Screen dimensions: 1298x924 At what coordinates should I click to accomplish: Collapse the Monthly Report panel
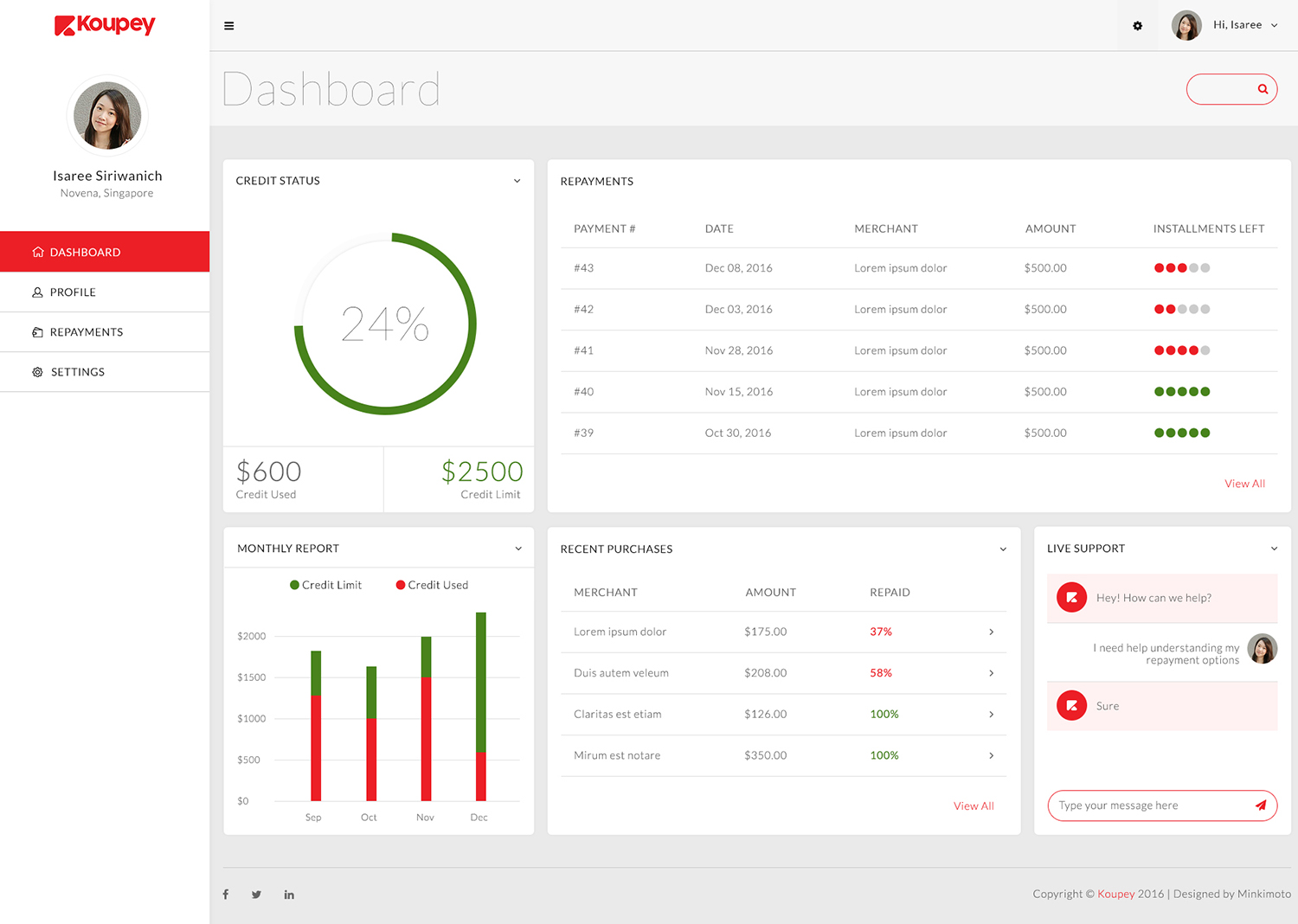pyautogui.click(x=518, y=549)
